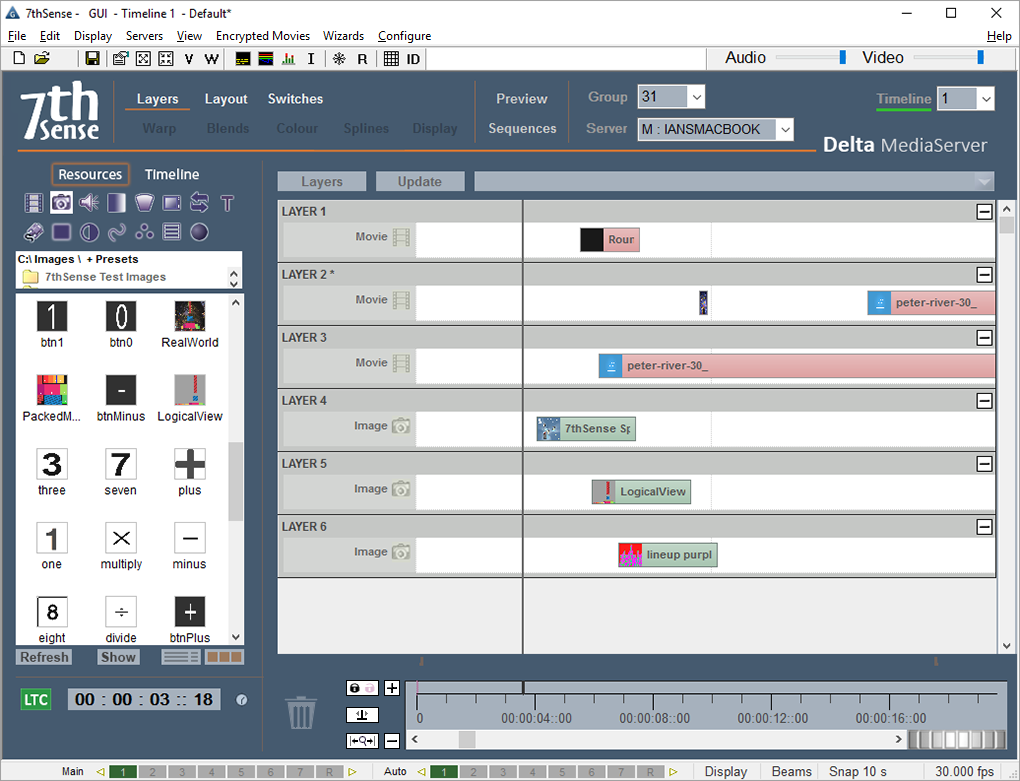
Task: Click the zoom-to-fit timeline icon
Action: (362, 741)
